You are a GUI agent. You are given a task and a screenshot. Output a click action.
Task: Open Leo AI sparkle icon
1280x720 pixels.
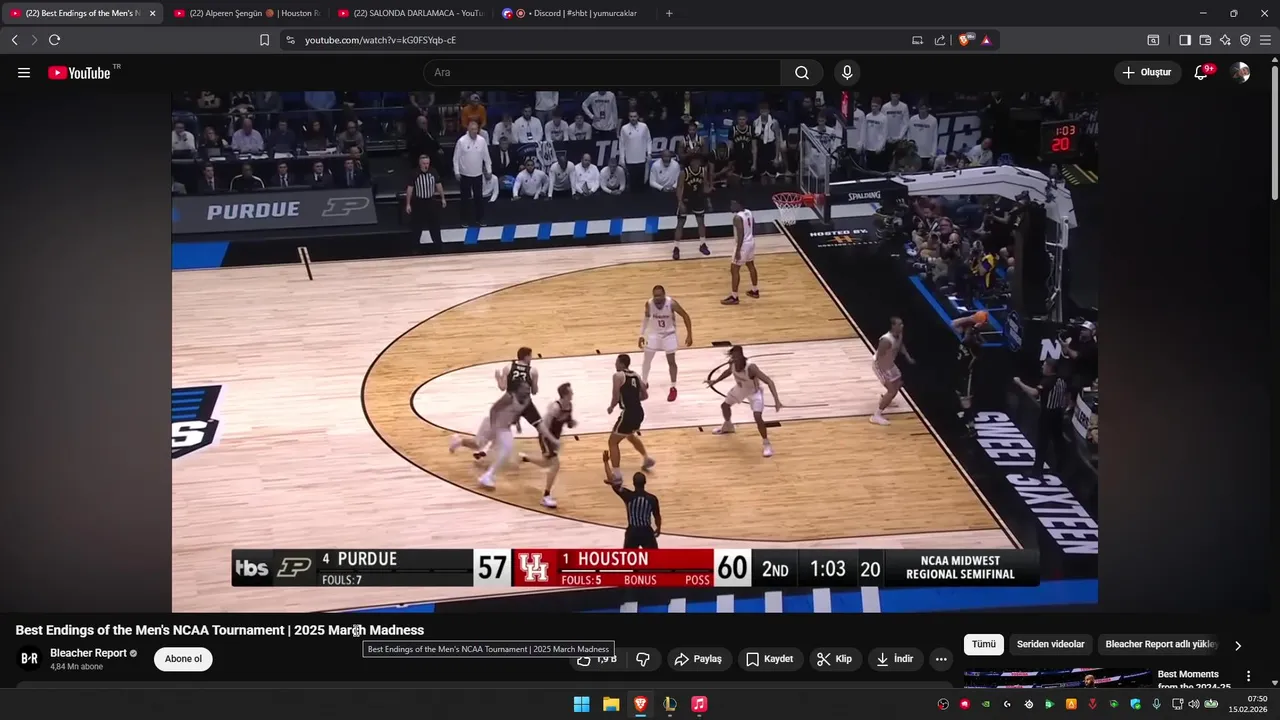click(1225, 40)
